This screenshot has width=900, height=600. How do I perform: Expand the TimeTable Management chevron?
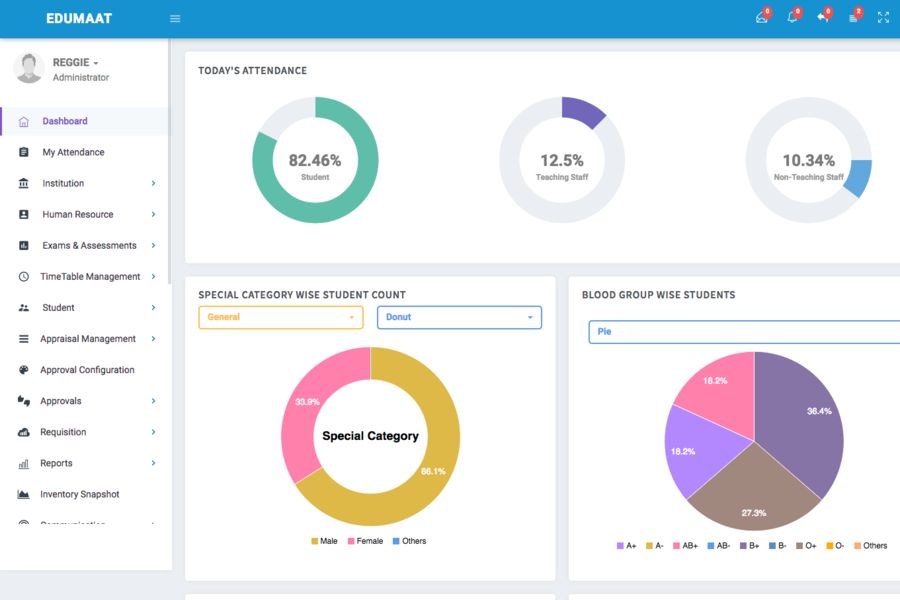pos(153,276)
